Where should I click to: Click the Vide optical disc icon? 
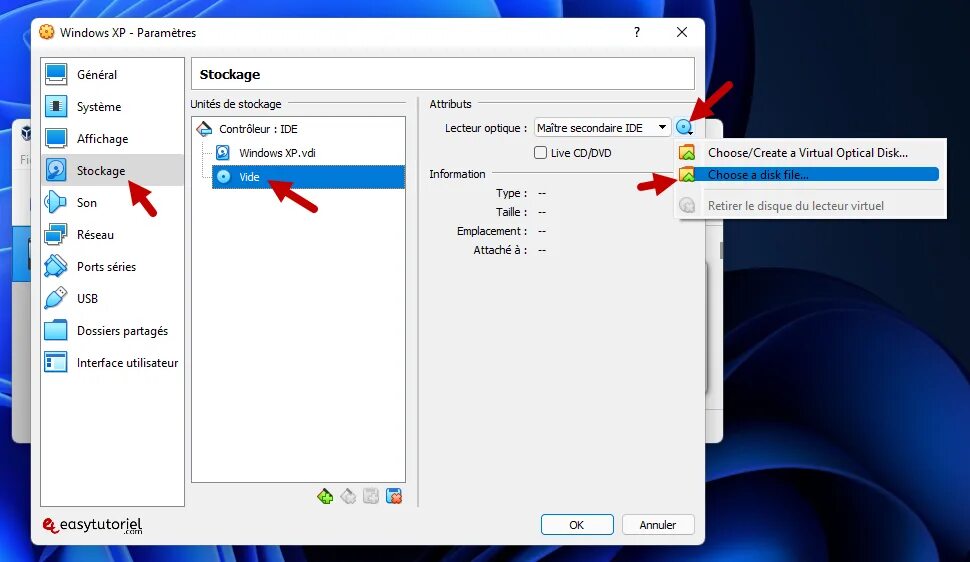[x=223, y=177]
